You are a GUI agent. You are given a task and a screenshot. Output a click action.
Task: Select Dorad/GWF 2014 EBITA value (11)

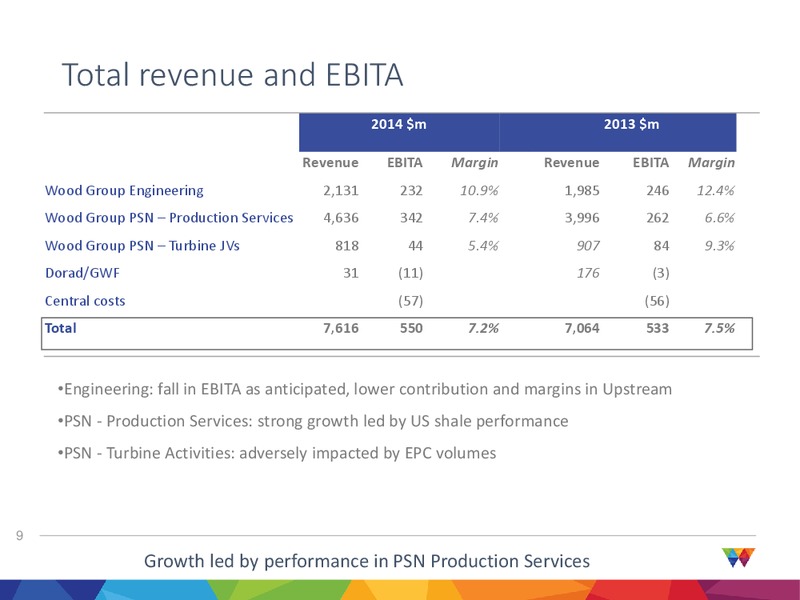point(411,273)
